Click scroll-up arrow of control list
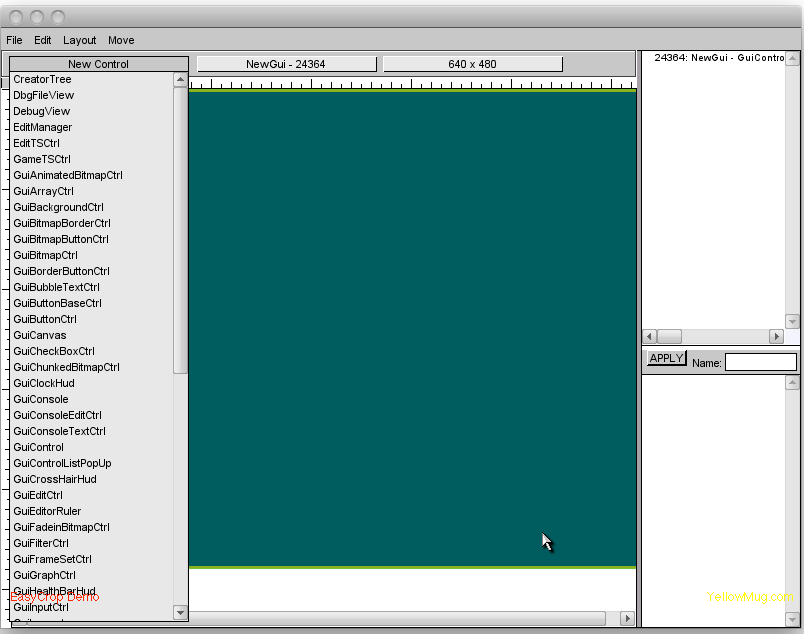 pos(180,80)
